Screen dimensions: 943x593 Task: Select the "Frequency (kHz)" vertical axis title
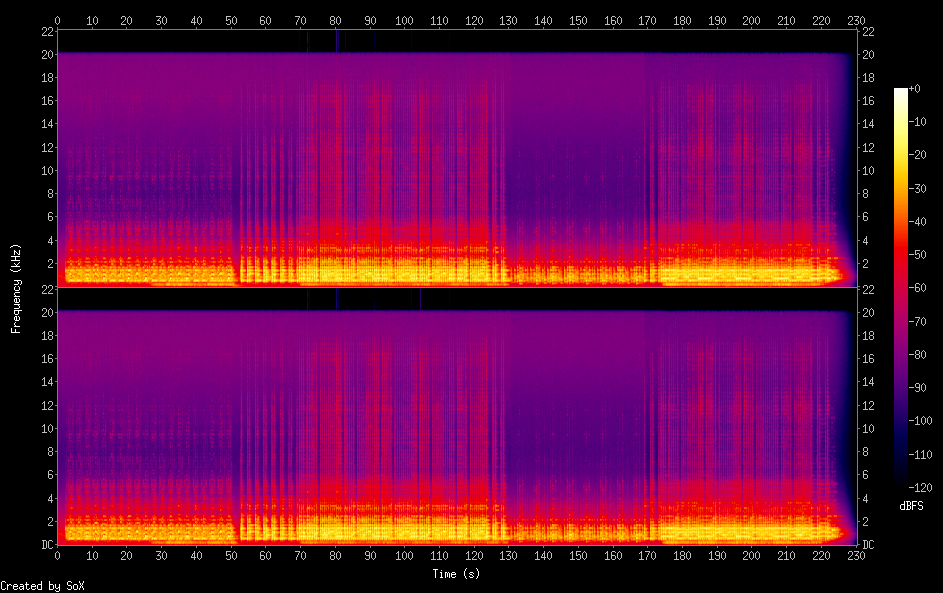[x=16, y=289]
